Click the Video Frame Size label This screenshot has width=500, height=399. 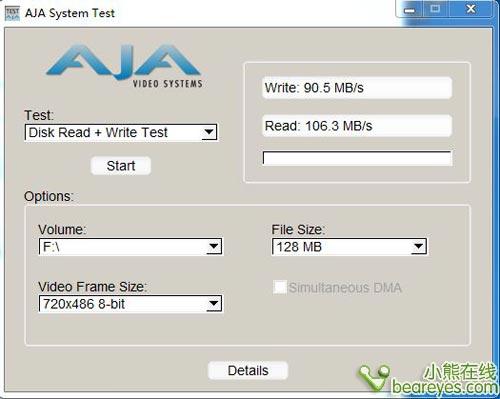point(93,287)
